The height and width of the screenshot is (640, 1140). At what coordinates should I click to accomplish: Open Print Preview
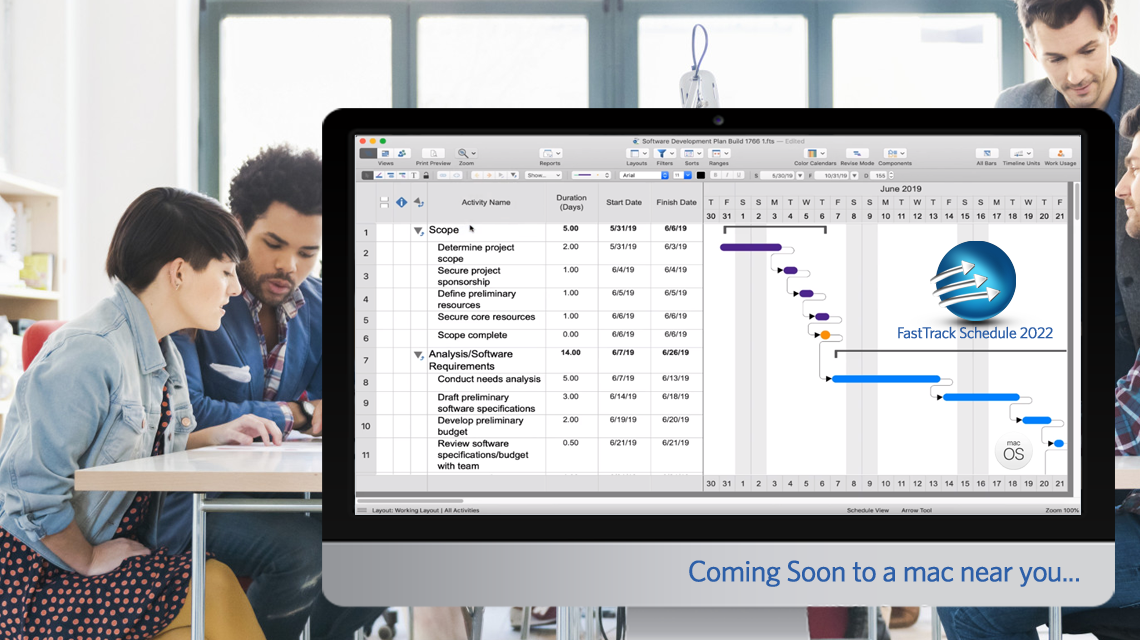click(434, 151)
